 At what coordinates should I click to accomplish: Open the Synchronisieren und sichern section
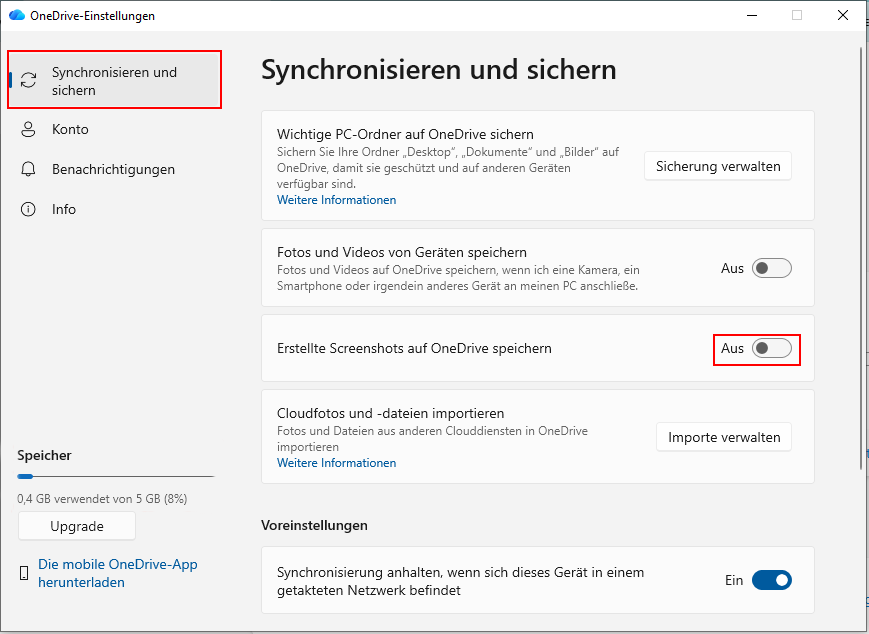point(115,80)
